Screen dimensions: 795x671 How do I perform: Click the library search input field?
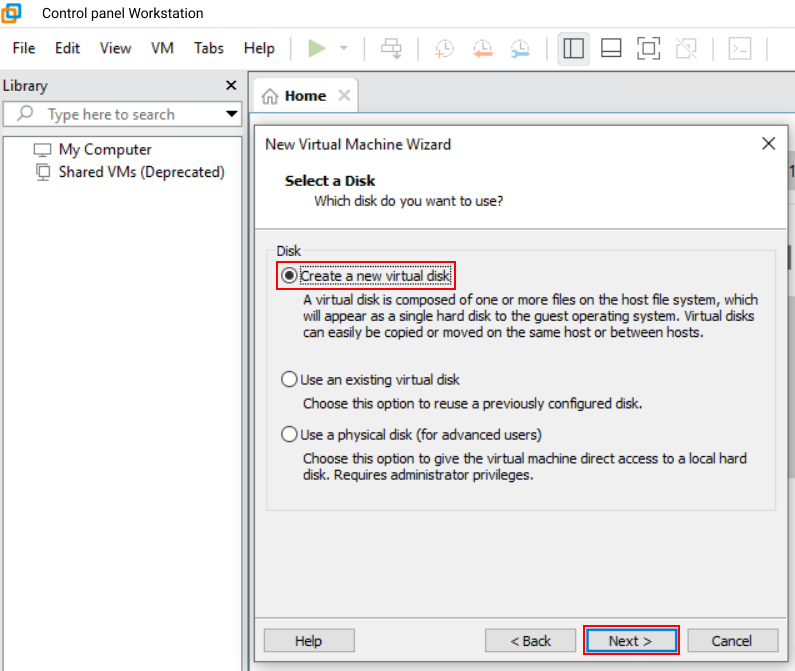coord(120,114)
